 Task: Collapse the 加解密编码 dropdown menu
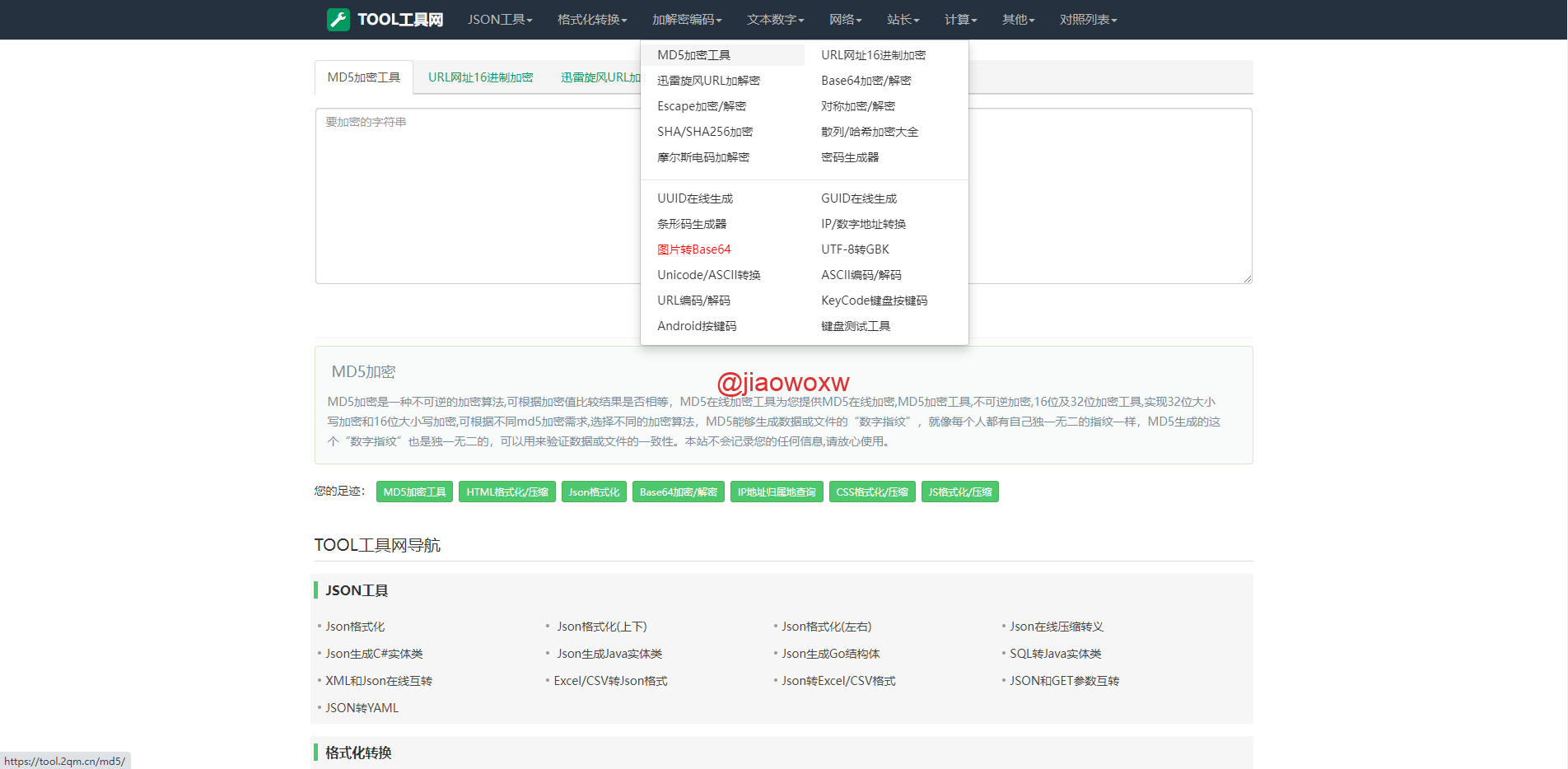687,20
